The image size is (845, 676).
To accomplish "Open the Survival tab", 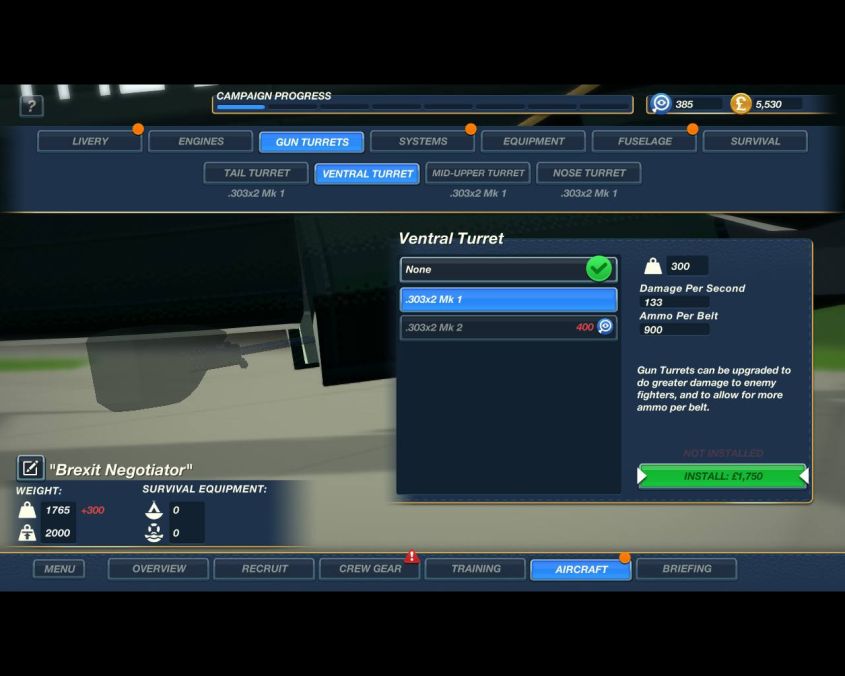I will pos(755,141).
